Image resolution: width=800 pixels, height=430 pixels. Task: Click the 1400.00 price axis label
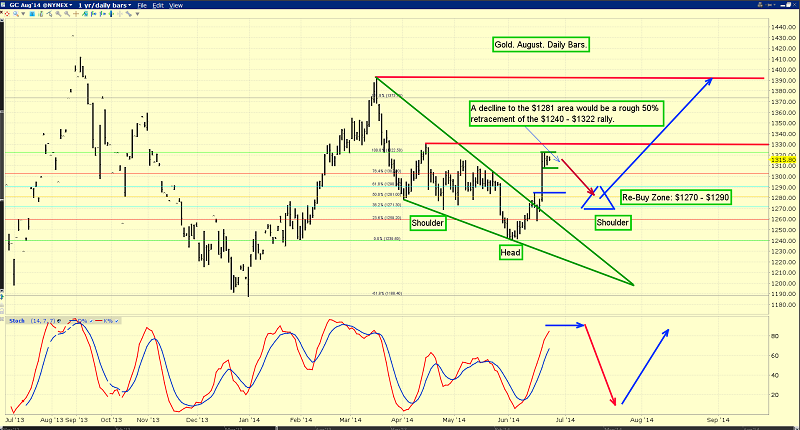(x=785, y=70)
